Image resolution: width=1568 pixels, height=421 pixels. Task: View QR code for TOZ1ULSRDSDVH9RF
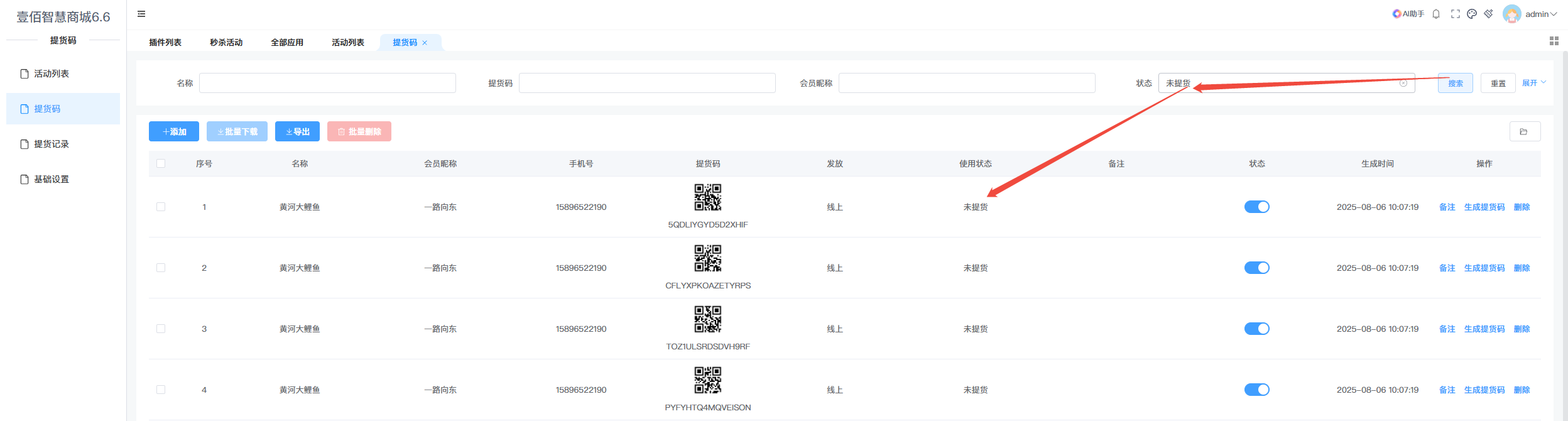click(x=707, y=319)
